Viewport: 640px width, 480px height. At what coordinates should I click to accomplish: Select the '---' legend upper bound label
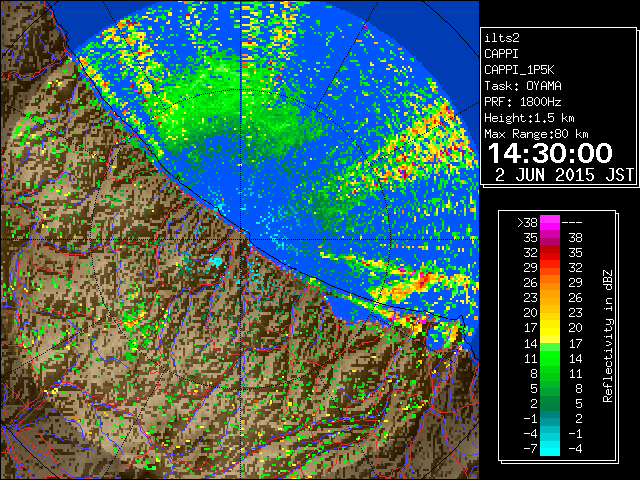(x=572, y=222)
